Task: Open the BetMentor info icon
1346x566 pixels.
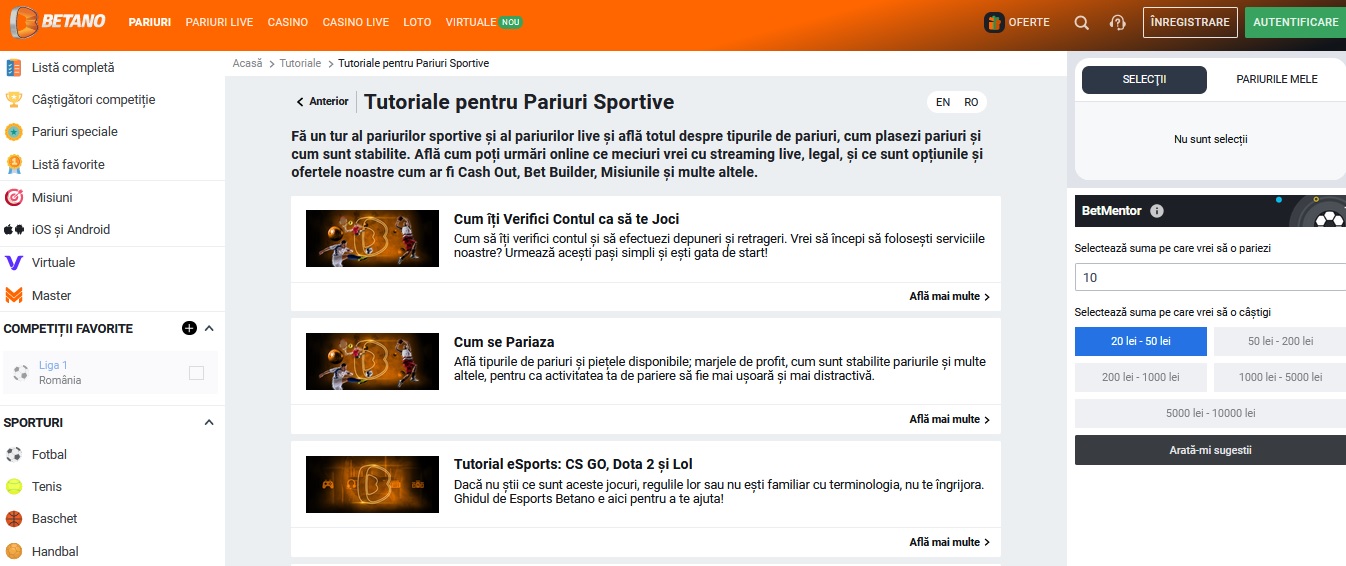Action: 1157,211
